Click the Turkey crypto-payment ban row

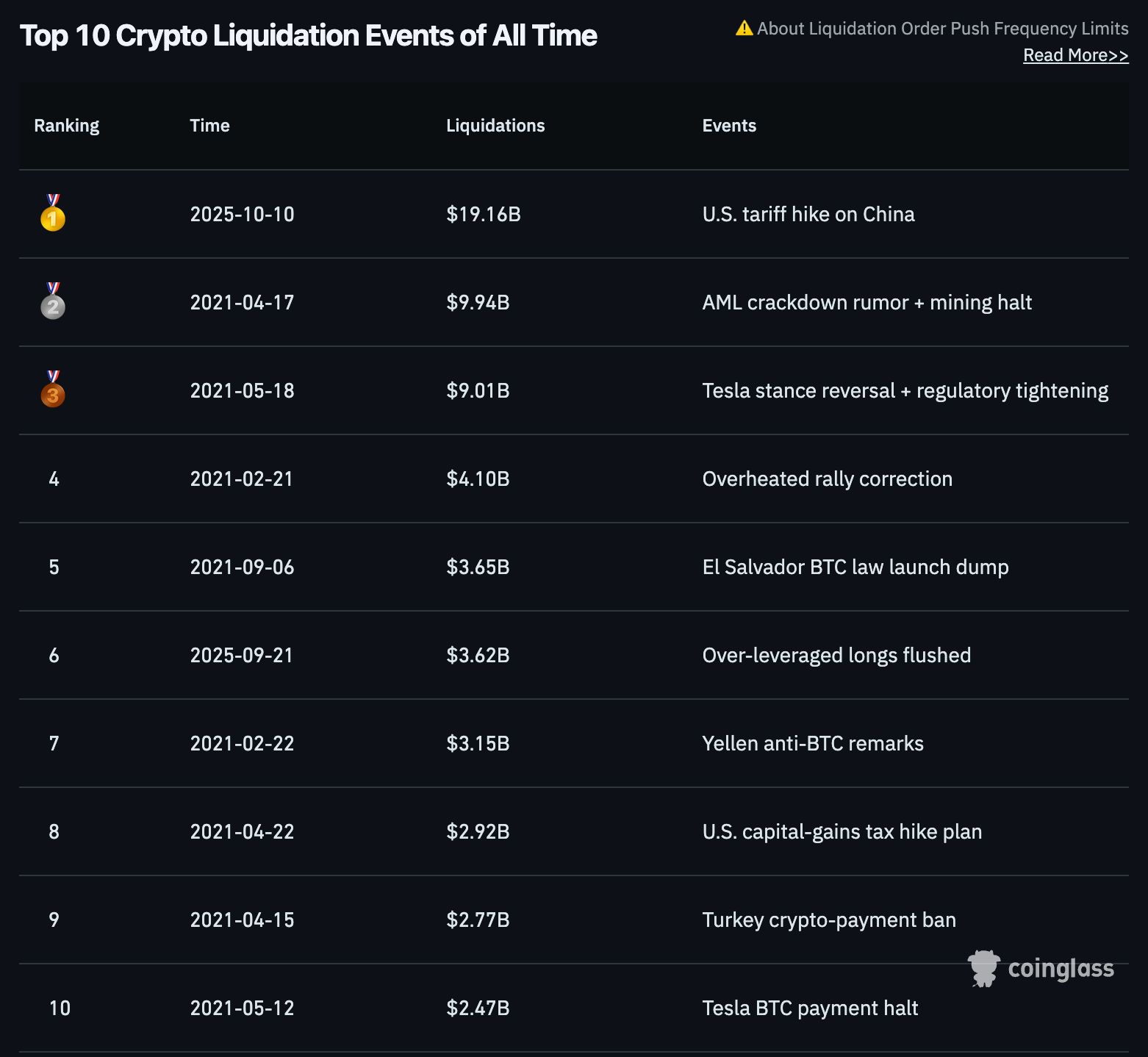pyautogui.click(x=829, y=920)
